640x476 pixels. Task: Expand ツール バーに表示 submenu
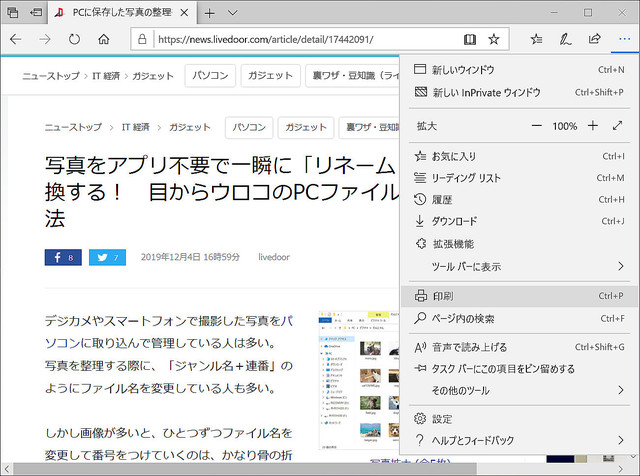[x=519, y=267]
